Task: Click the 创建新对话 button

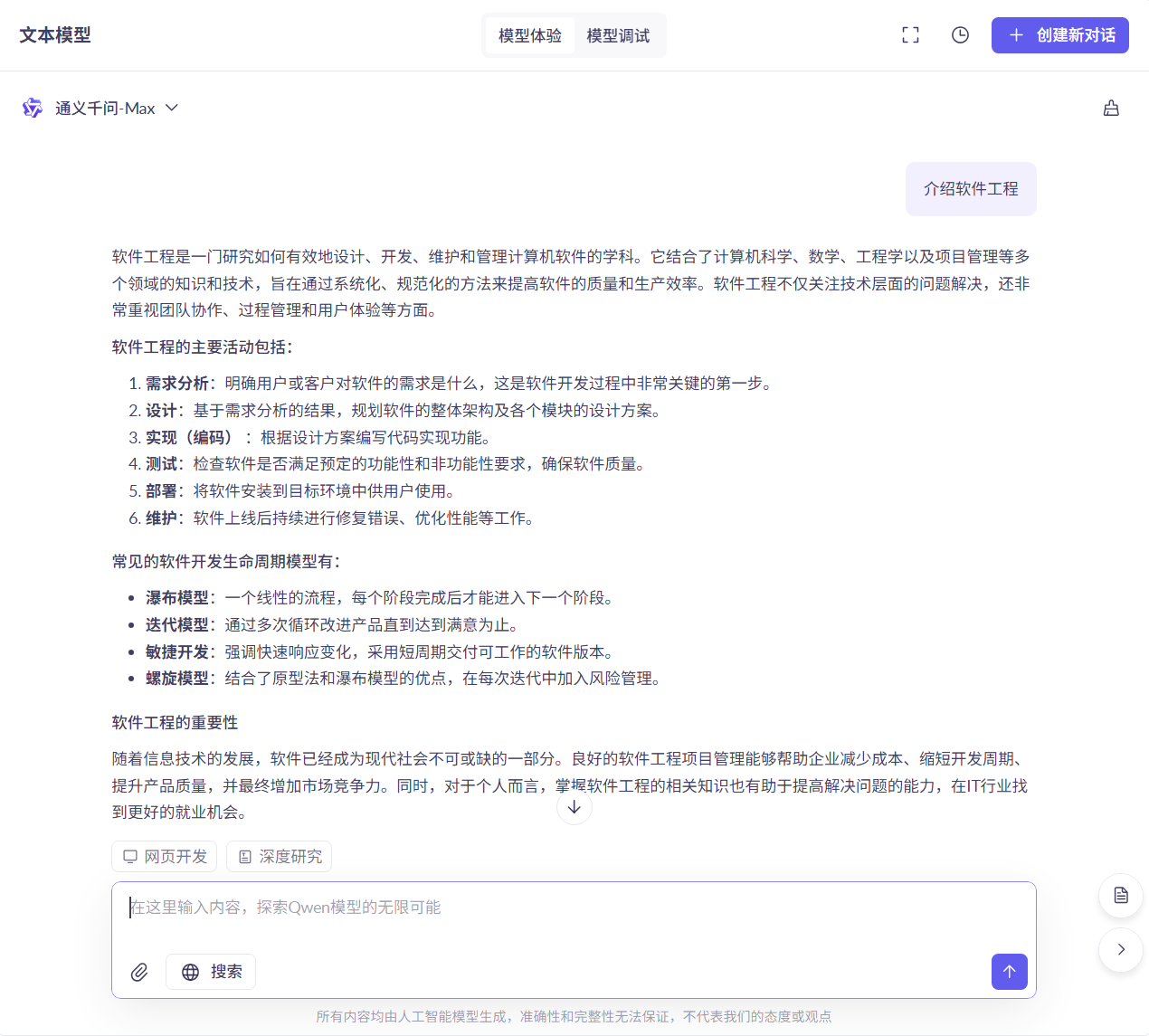Action: point(1060,35)
